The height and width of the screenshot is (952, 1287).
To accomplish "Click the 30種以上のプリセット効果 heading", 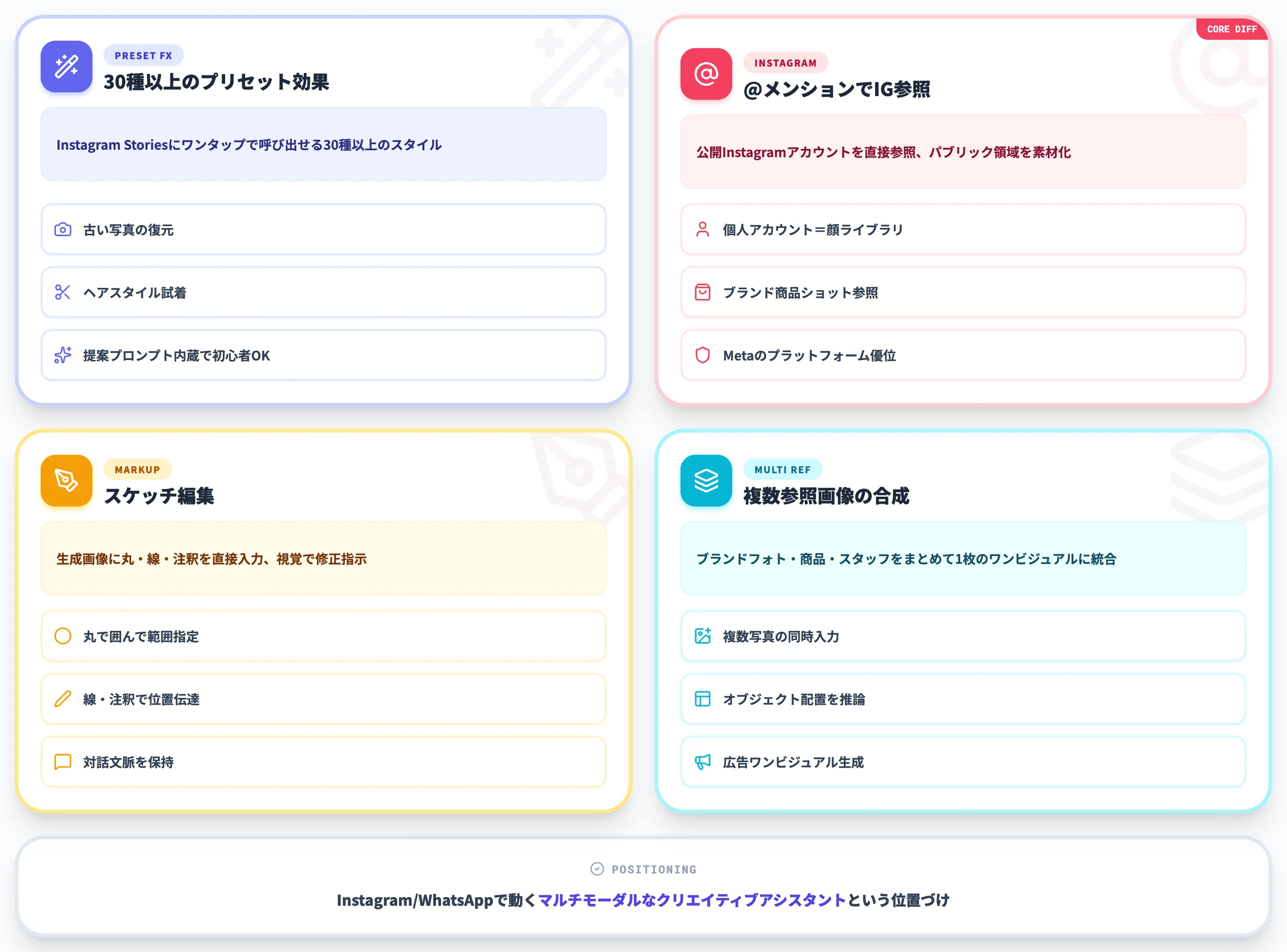I will (216, 82).
